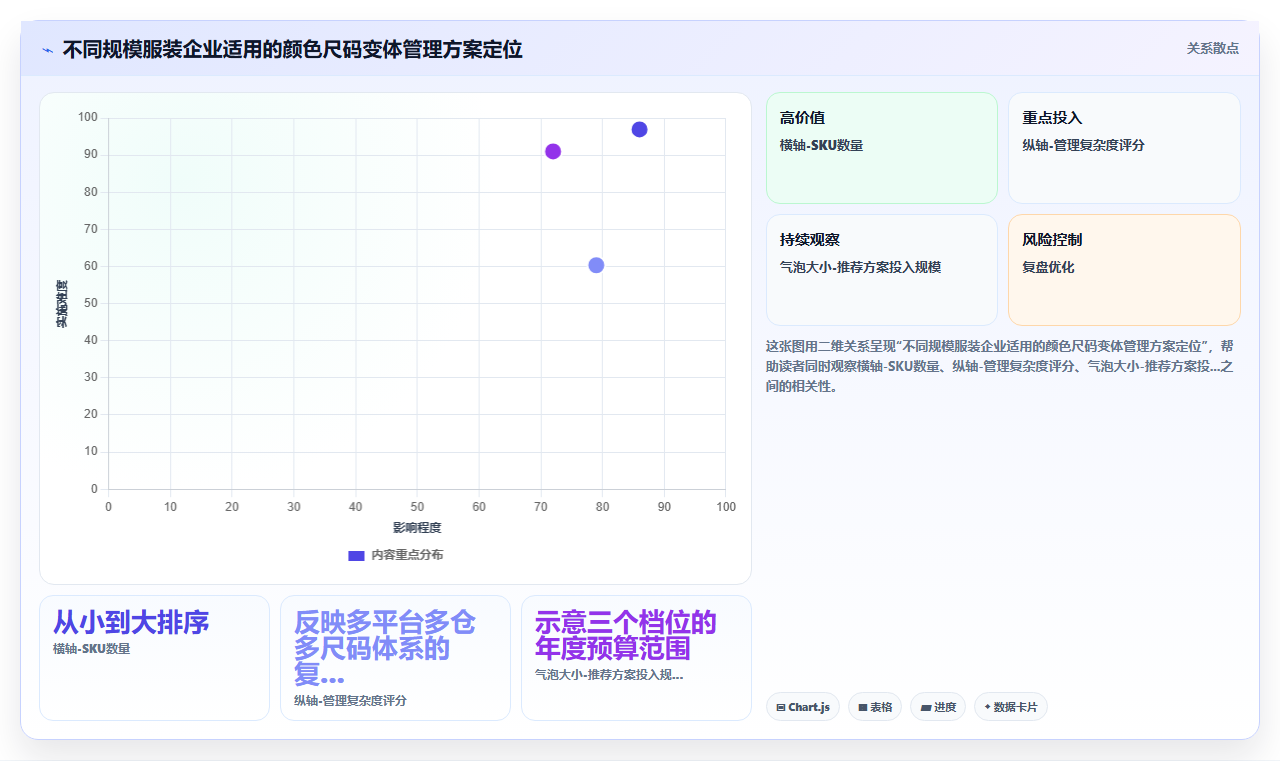Click the 反映多平台多仓多尺码体系的复... card heading
The image size is (1280, 761).
(385, 648)
